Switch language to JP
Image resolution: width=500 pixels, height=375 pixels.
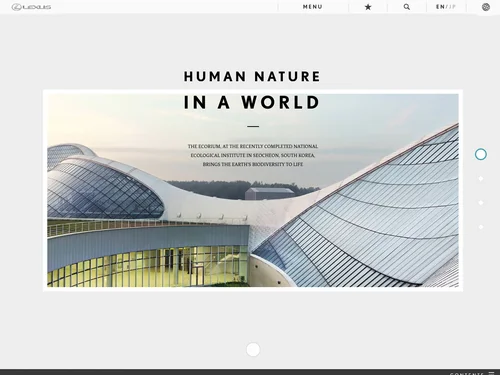click(x=452, y=7)
